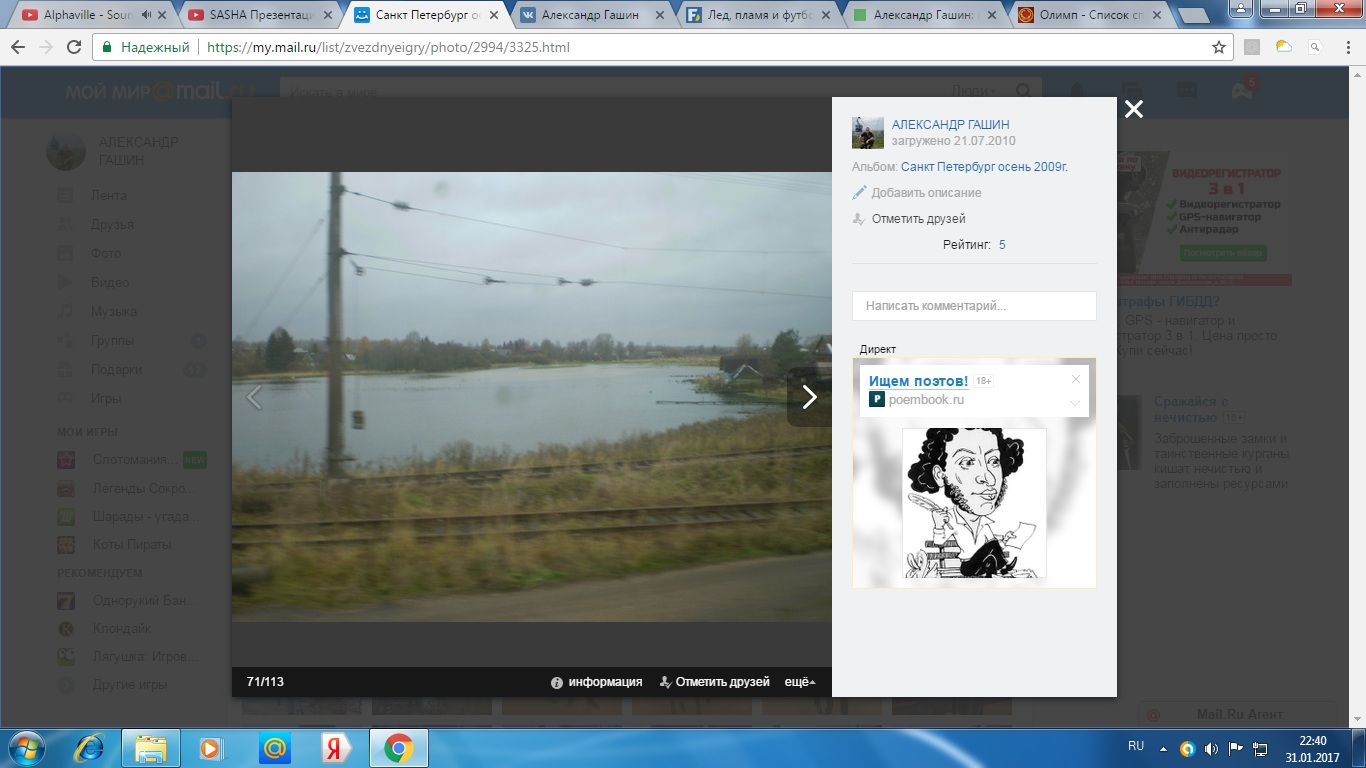Go back in browser history
The image size is (1366, 768).
18,47
